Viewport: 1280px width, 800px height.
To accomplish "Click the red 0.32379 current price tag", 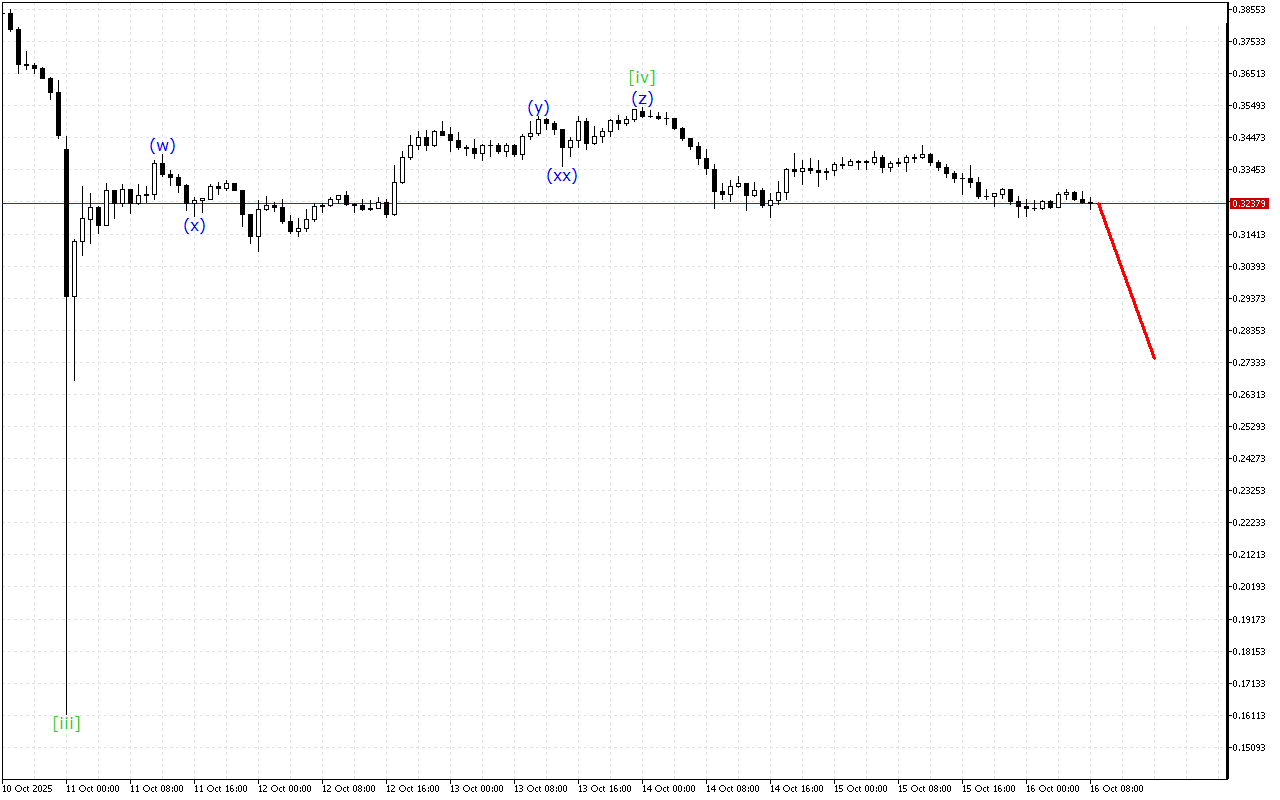I will [x=1250, y=204].
